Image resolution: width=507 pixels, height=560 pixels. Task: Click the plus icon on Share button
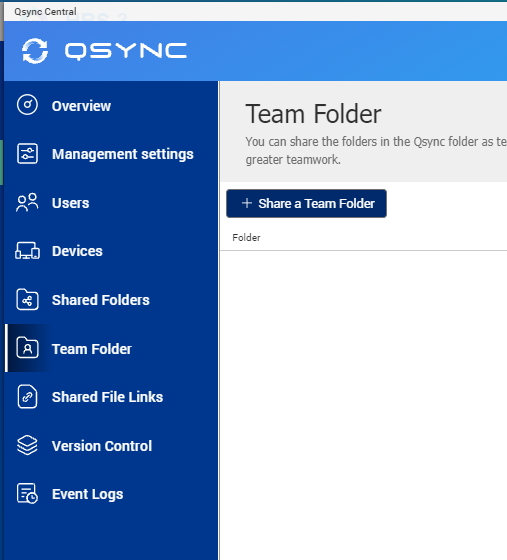coord(247,203)
